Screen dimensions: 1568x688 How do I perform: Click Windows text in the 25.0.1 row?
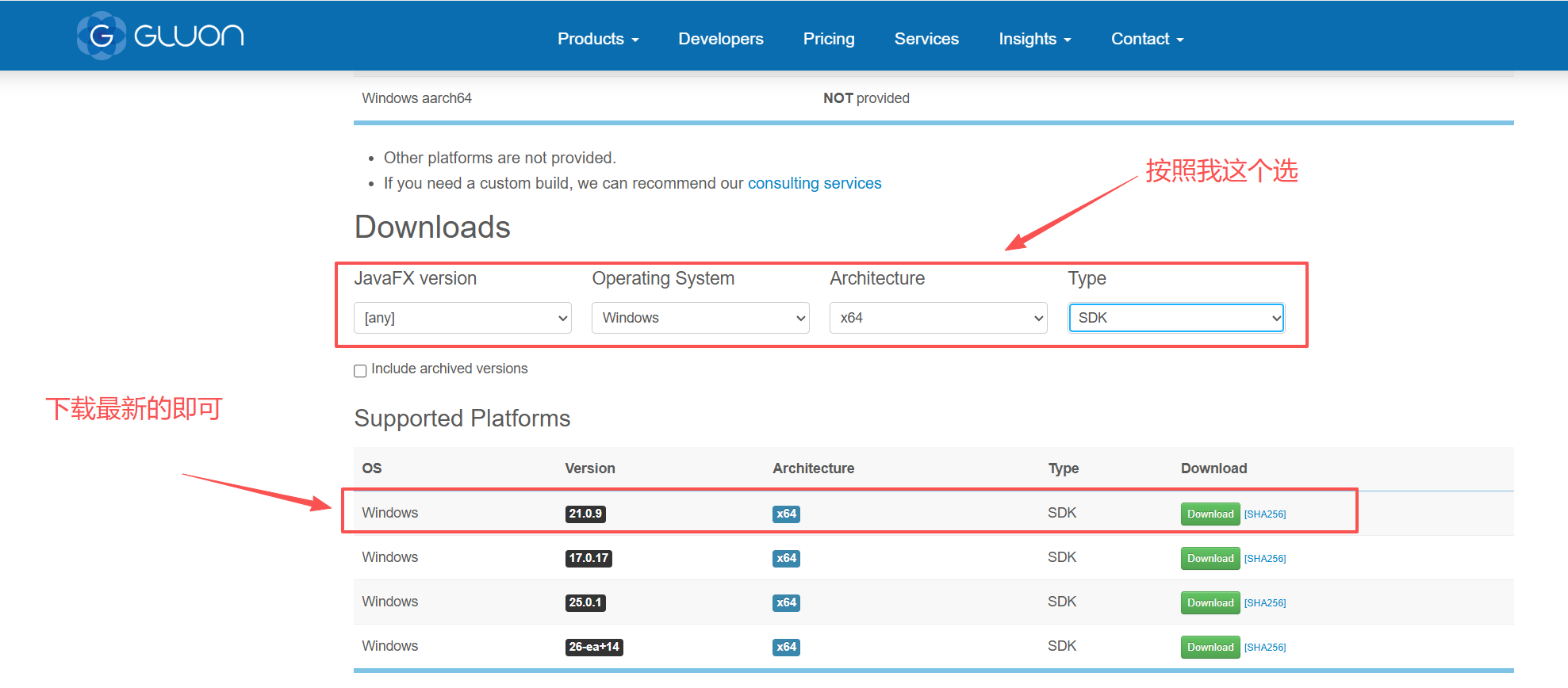[390, 602]
